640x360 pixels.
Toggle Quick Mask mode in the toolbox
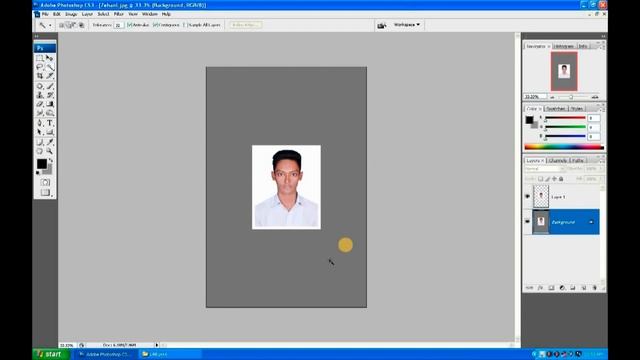45,182
